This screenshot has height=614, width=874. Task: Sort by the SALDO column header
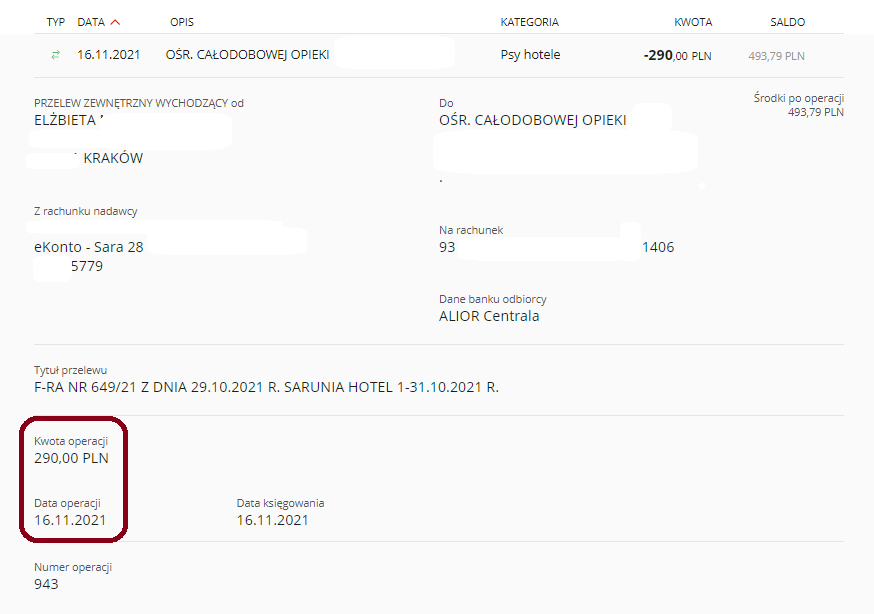788,22
